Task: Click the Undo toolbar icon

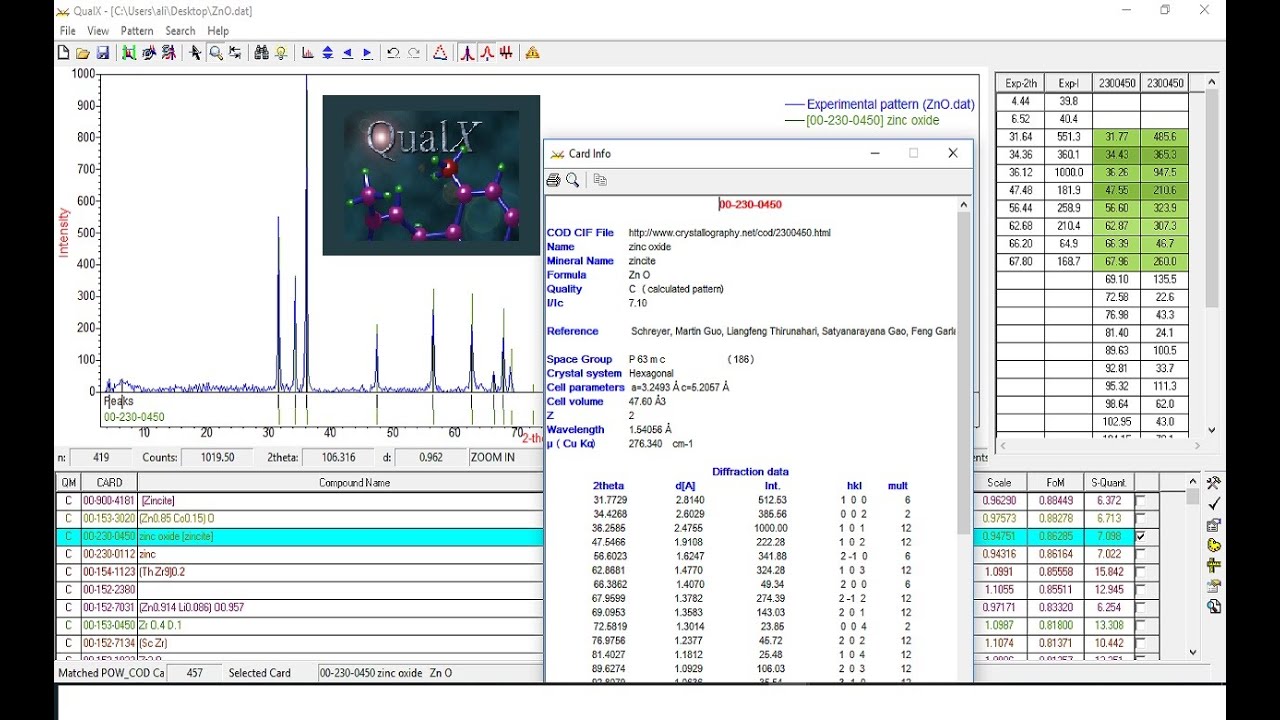Action: pos(393,53)
